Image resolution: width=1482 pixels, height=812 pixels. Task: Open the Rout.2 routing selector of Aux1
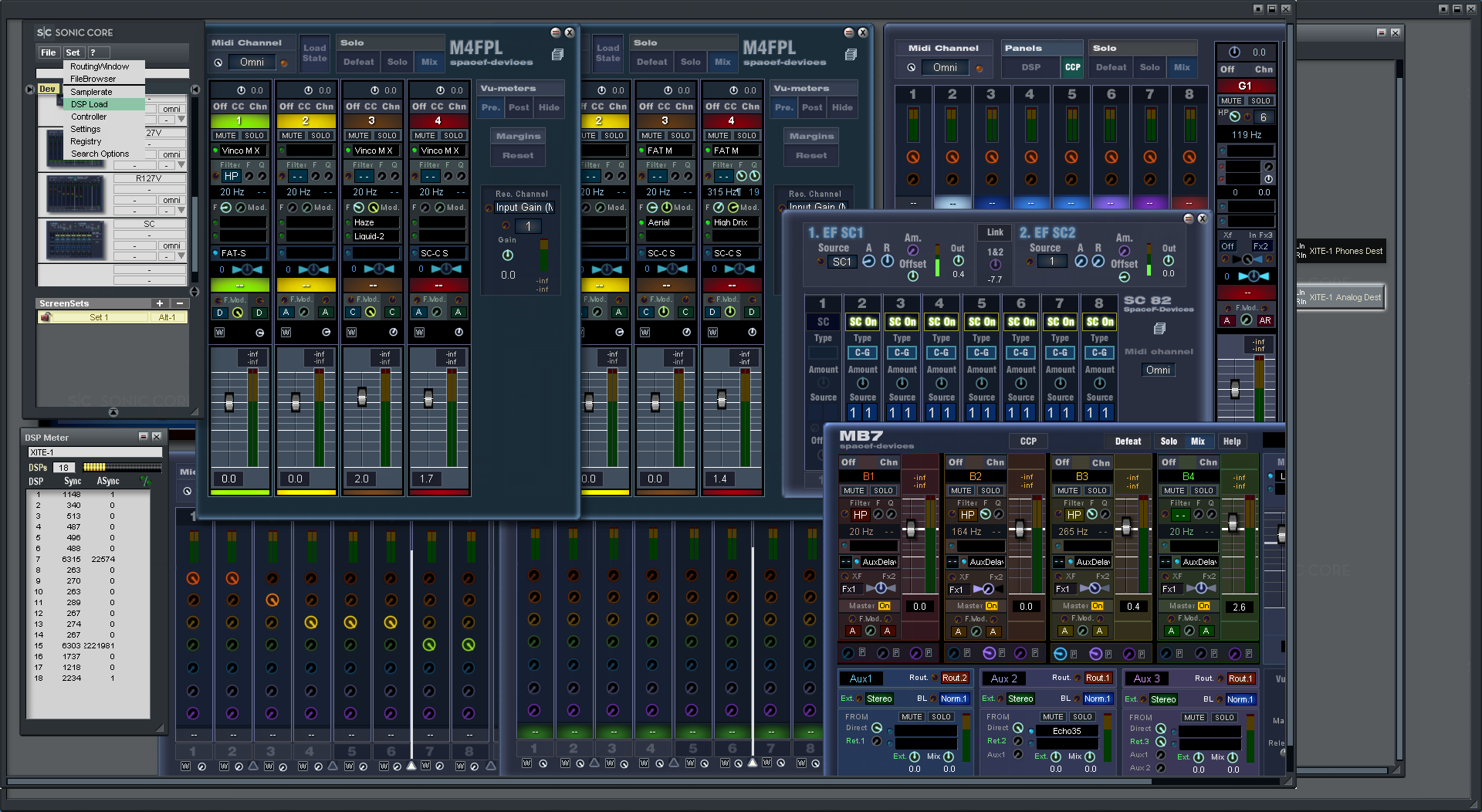coord(954,678)
